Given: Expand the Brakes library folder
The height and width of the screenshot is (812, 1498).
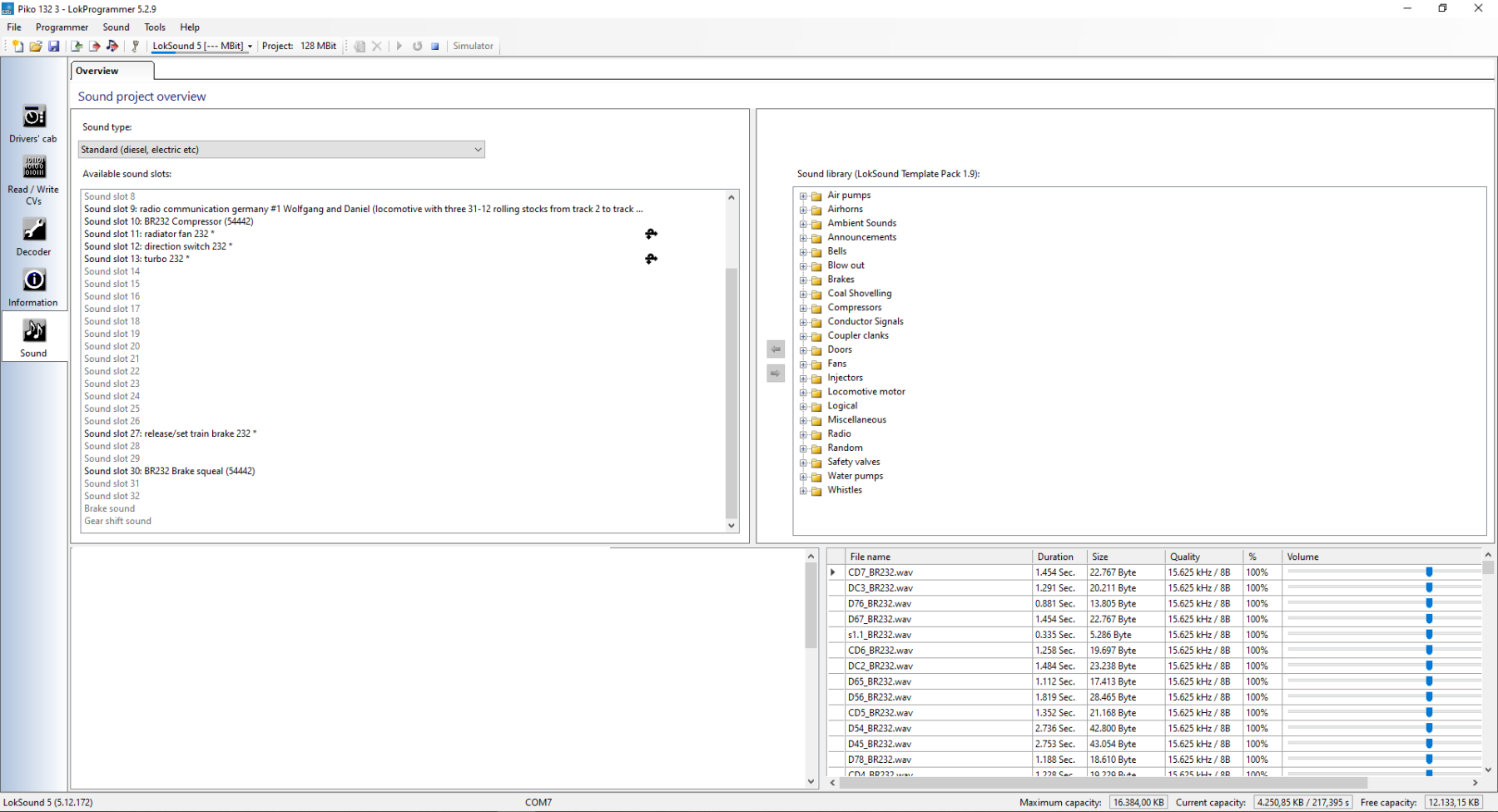Looking at the screenshot, I should pos(803,280).
